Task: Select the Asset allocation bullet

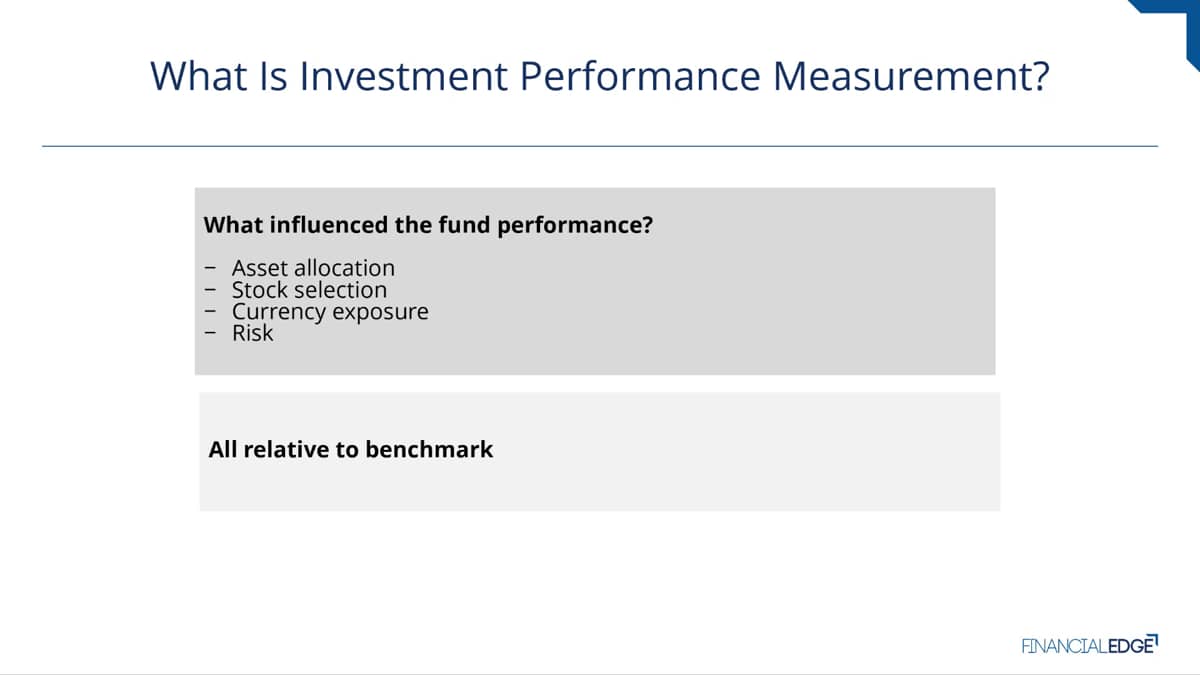Action: point(313,268)
